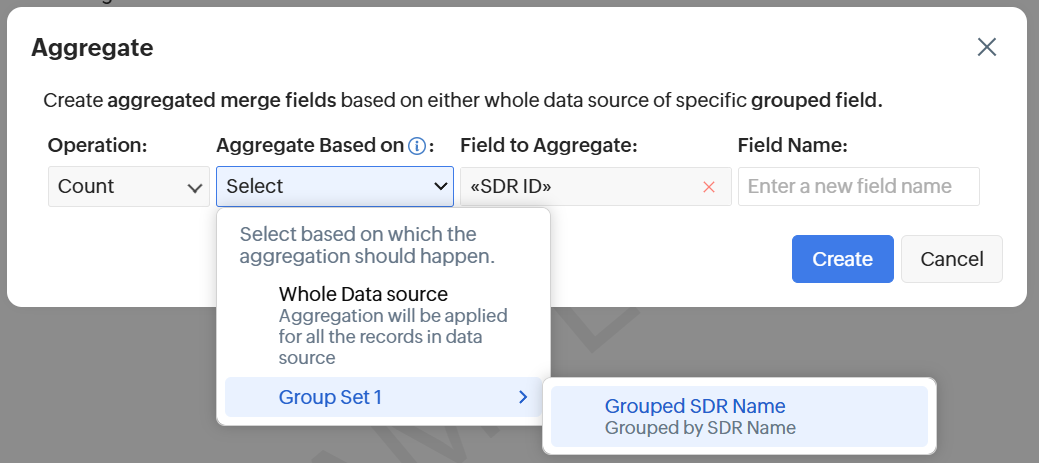
Task: Choose the Whole Data source option
Action: [363, 294]
